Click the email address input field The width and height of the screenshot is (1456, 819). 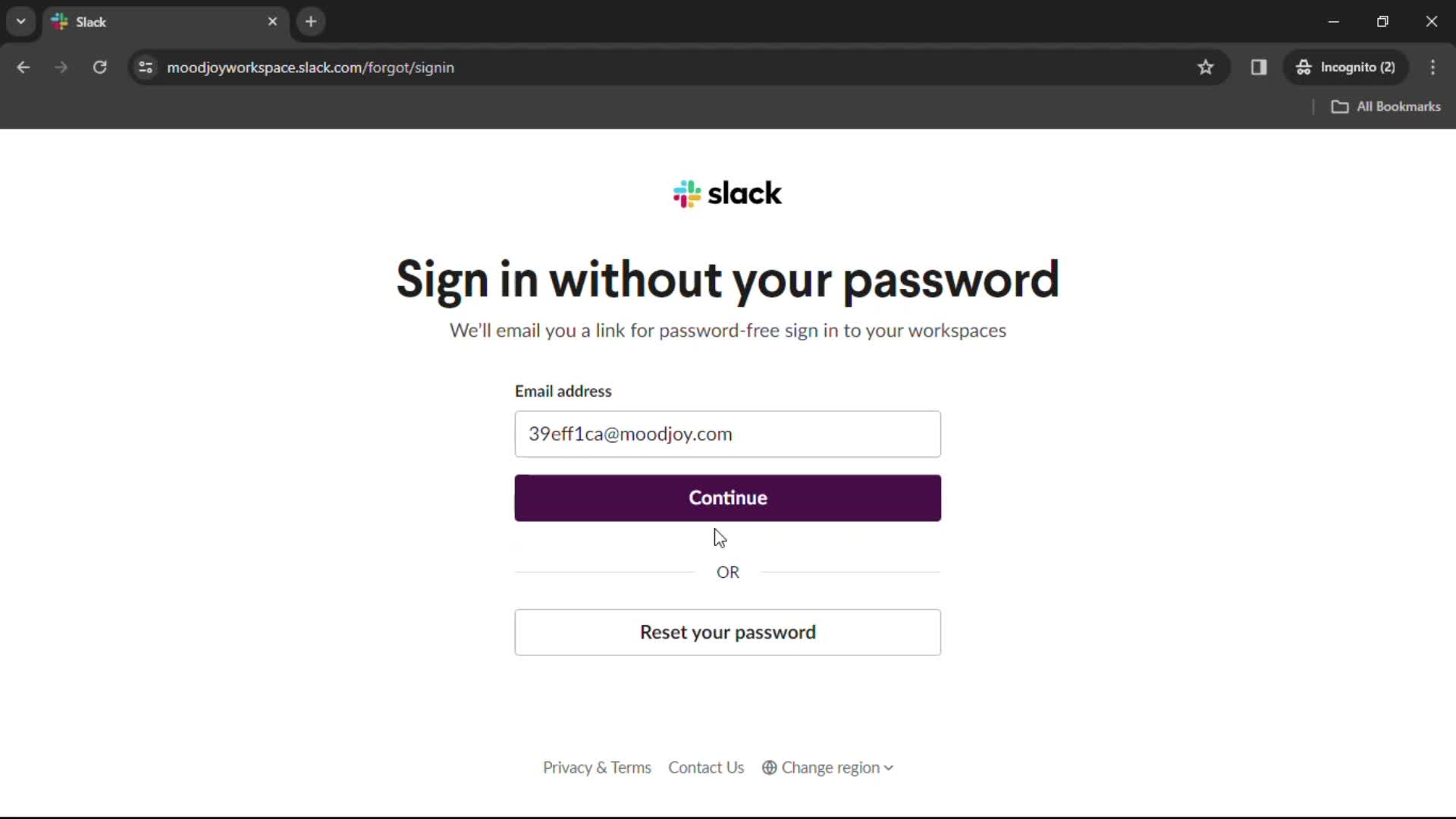(x=728, y=433)
